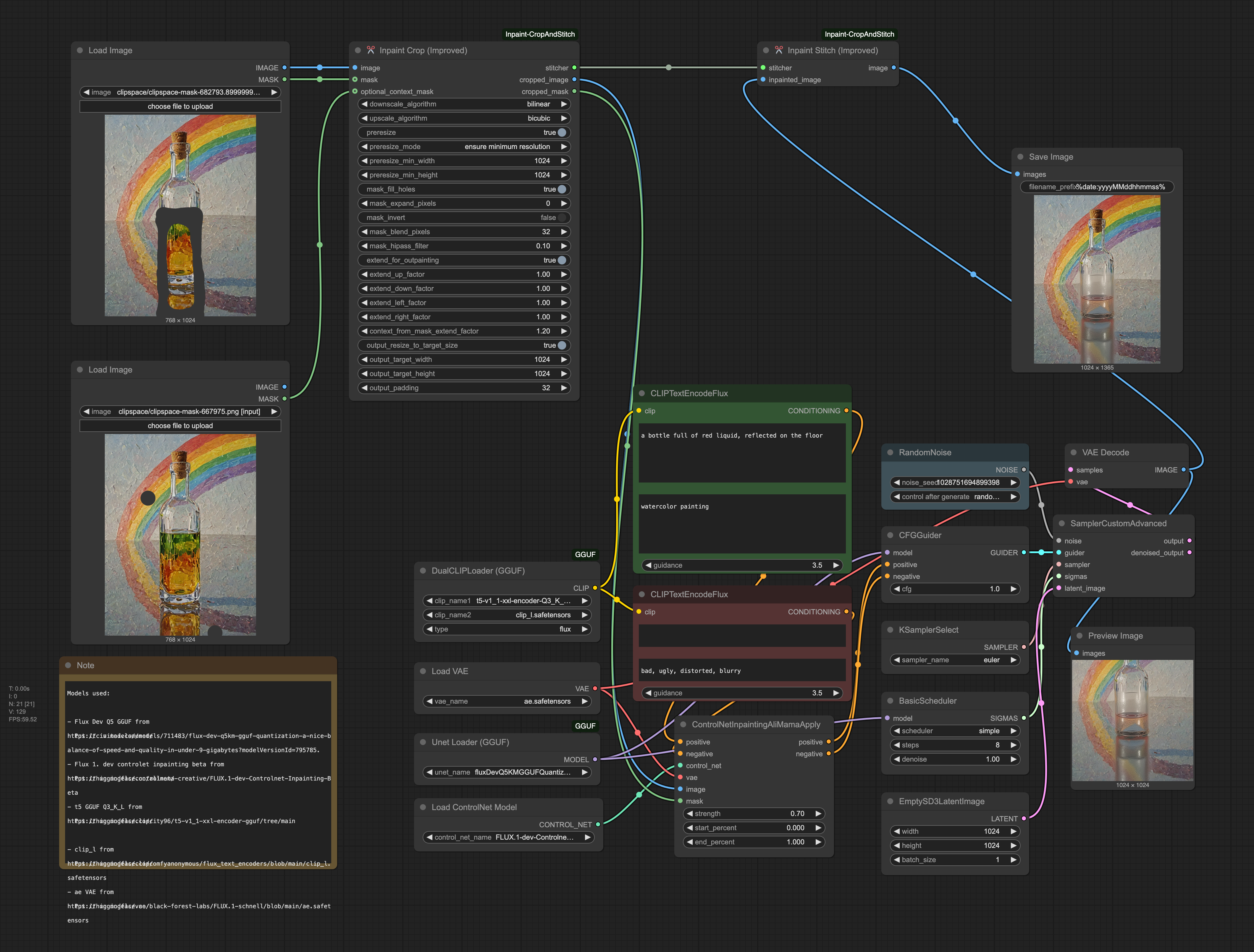Collapse the Save Image node via its dot
Screen dimensions: 1254x952
1020,157
